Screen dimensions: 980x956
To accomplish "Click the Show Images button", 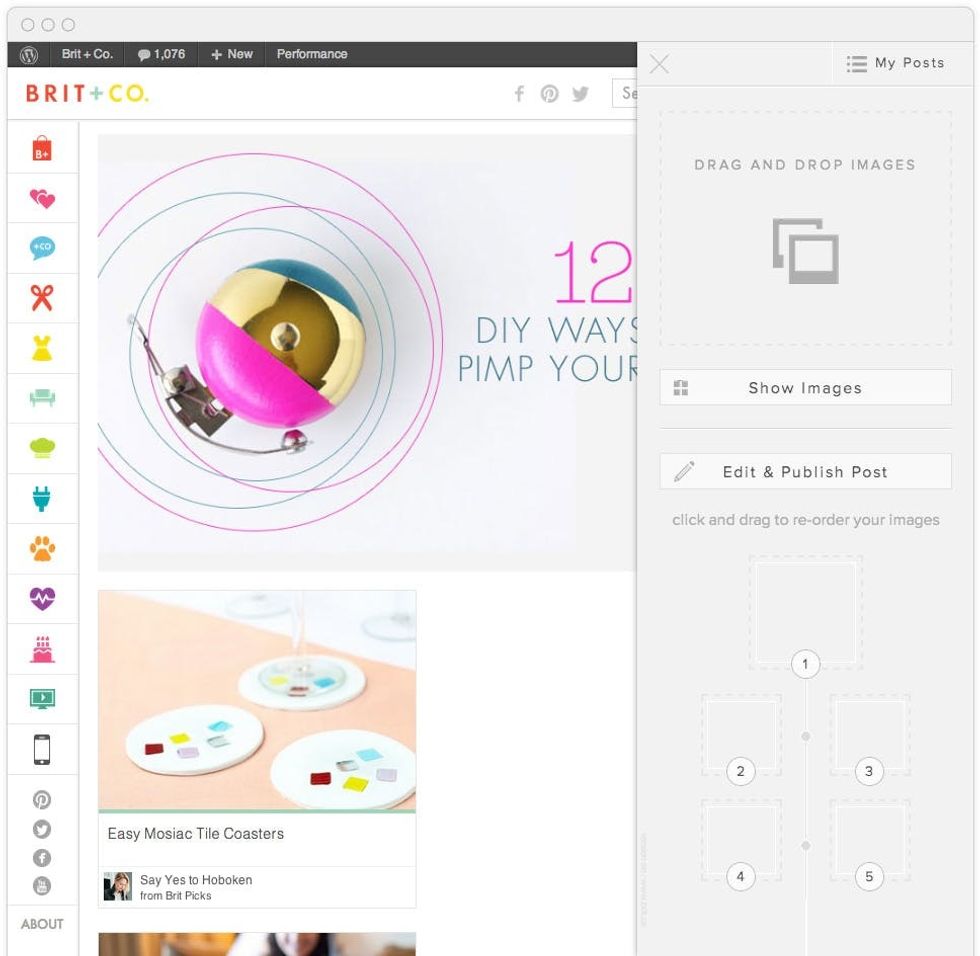I will (805, 387).
